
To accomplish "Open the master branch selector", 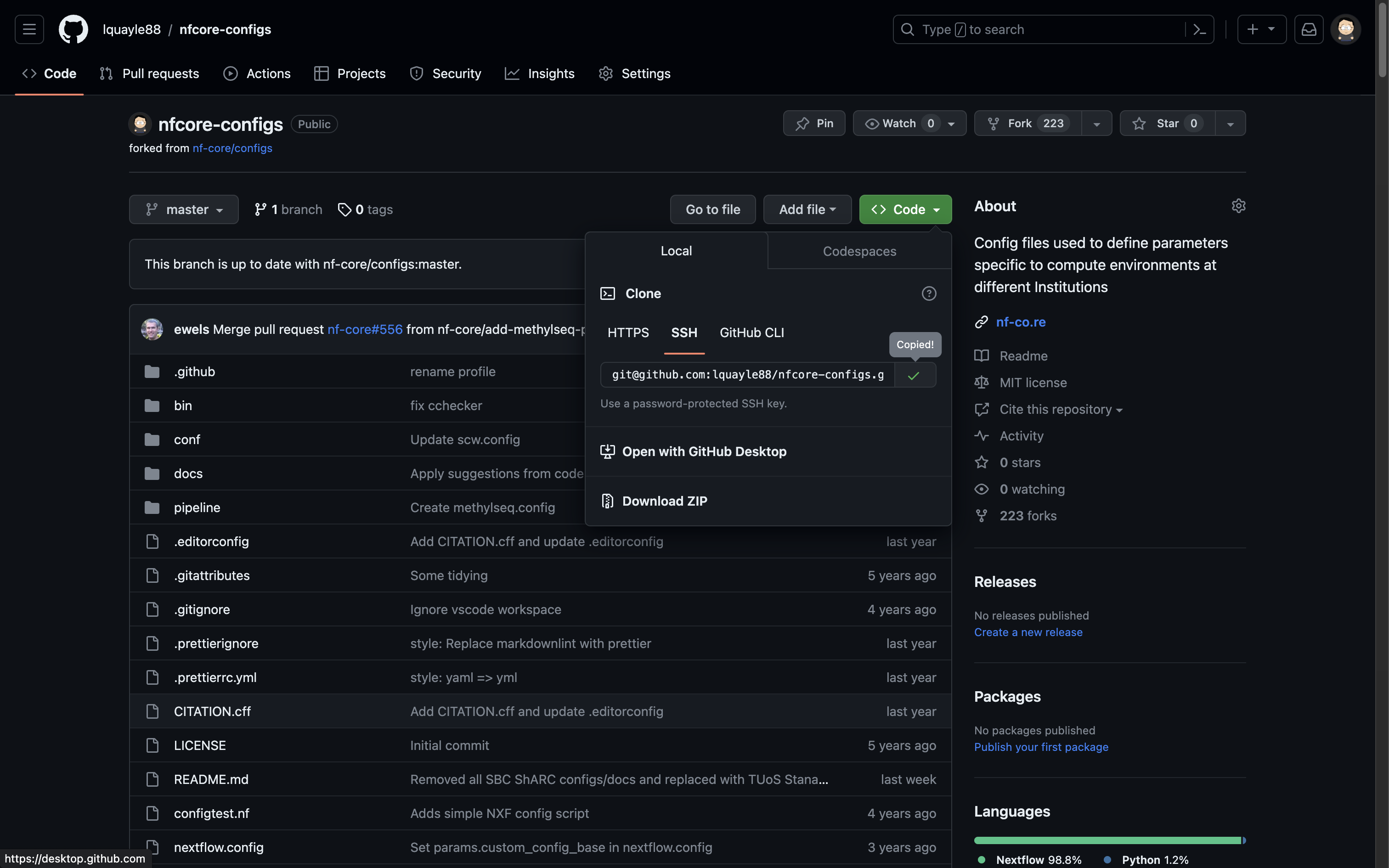I will (x=184, y=209).
